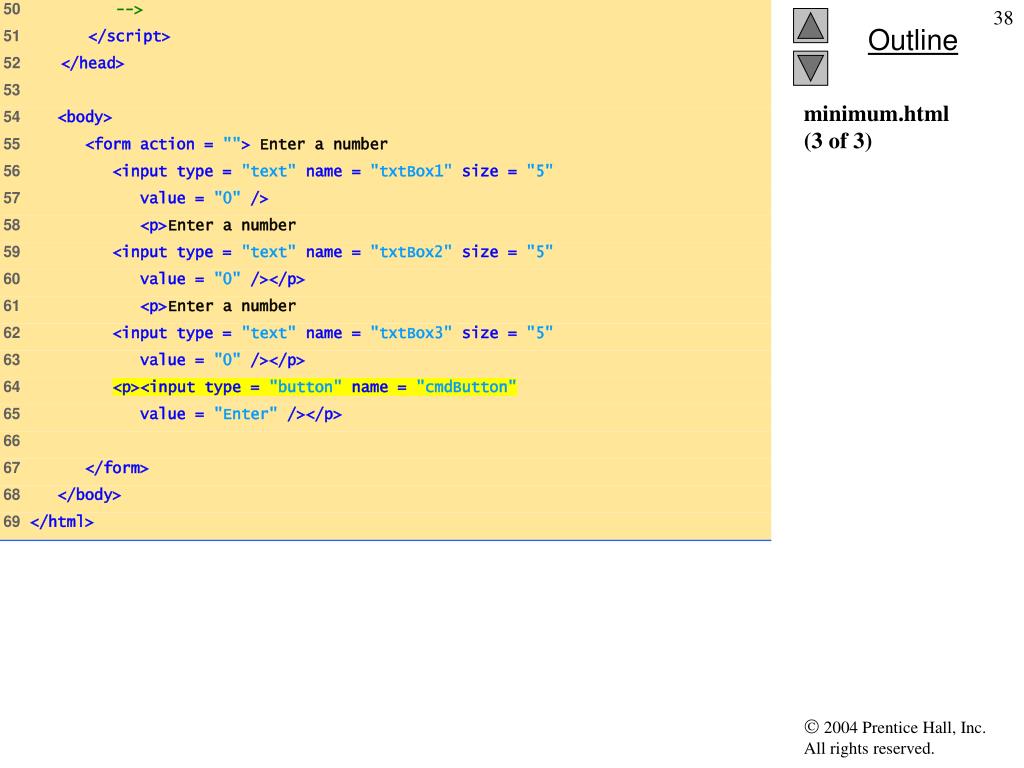Open the Outline link

[x=912, y=41]
